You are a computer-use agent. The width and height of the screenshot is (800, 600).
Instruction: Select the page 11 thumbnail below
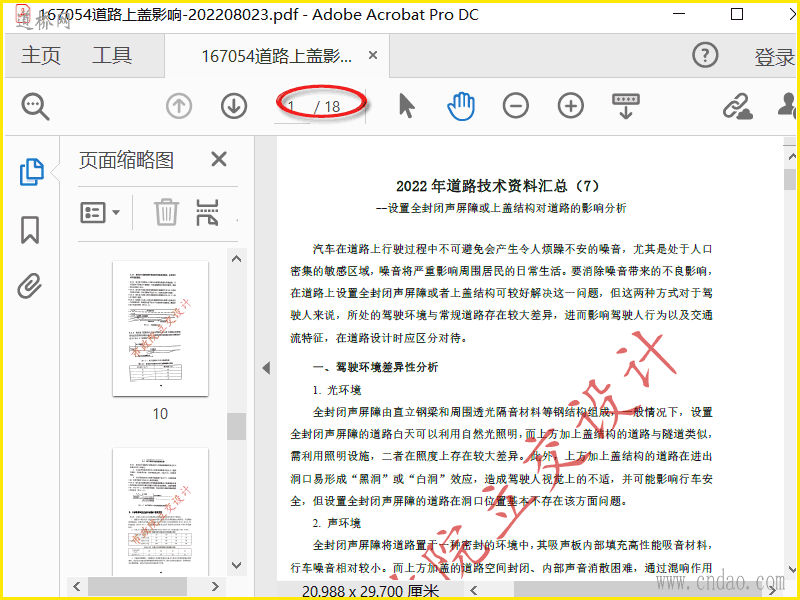[x=160, y=511]
